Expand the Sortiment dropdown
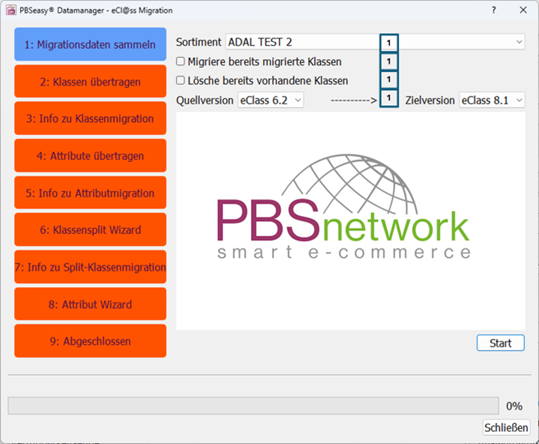539x444 pixels. (x=375, y=42)
